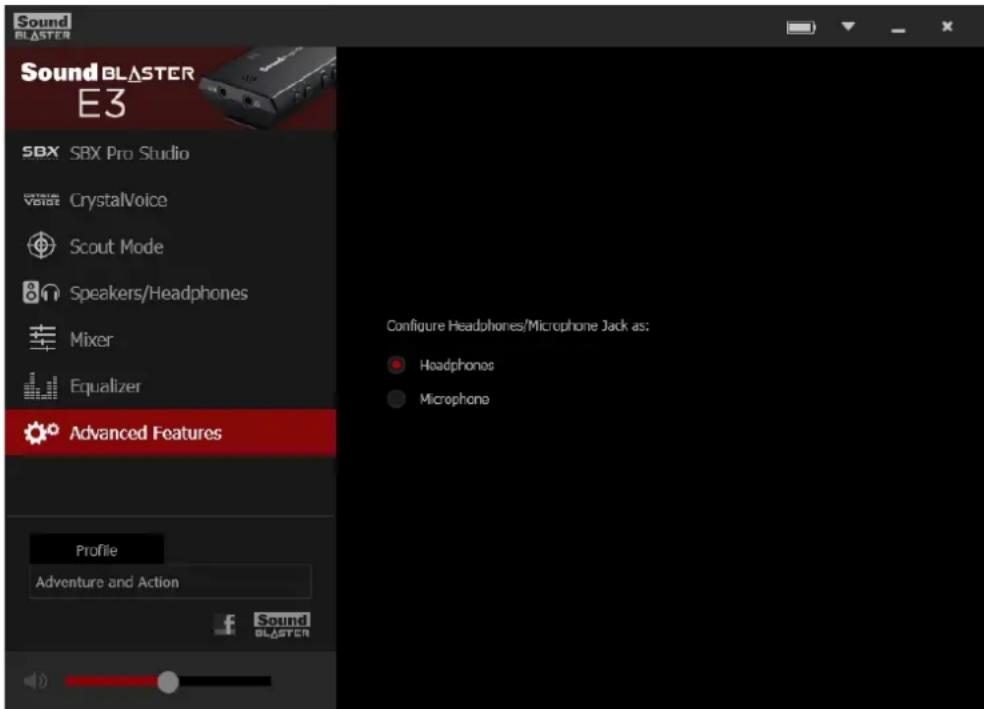The height and width of the screenshot is (709, 984).
Task: Minimize the Sound Blaster window
Action: 898,29
